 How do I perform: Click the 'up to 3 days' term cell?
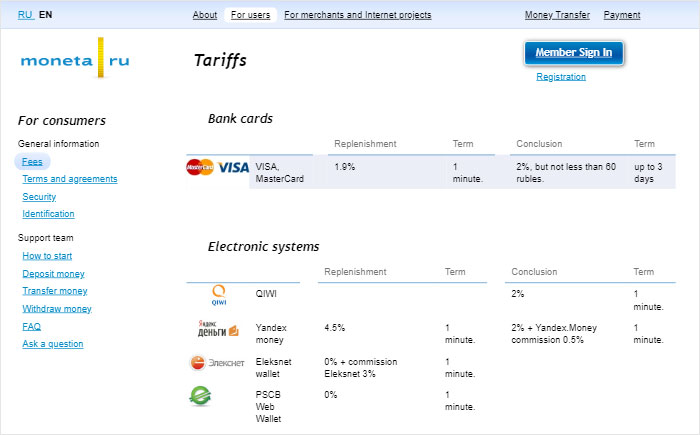click(648, 173)
